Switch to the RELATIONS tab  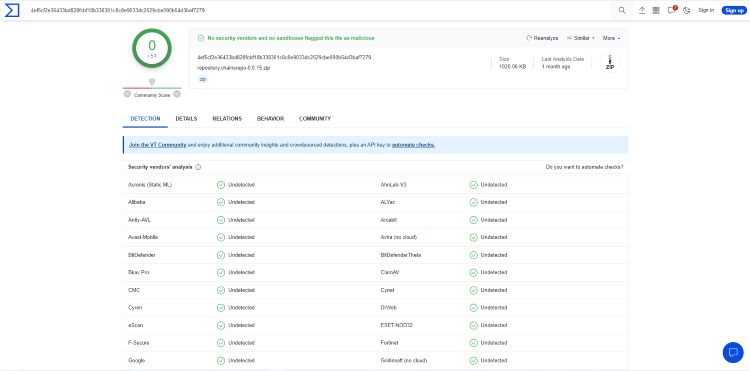coord(227,119)
